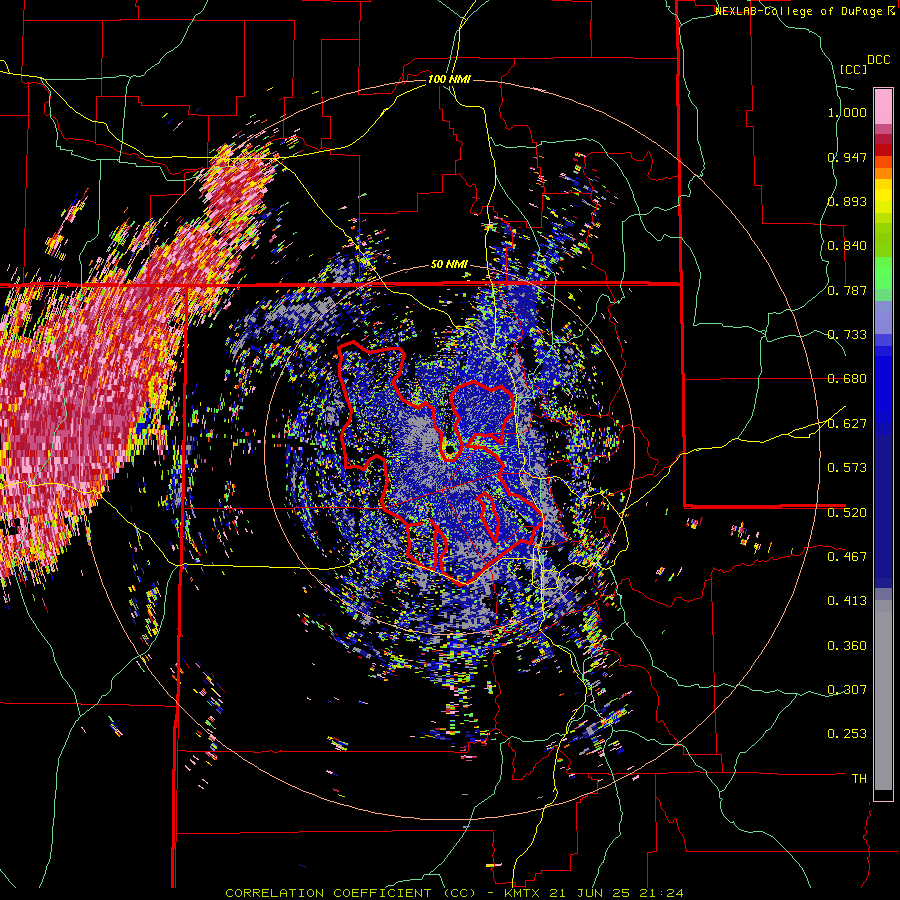900x900 pixels.
Task: Click the 0.947 scale value
Action: (847, 157)
